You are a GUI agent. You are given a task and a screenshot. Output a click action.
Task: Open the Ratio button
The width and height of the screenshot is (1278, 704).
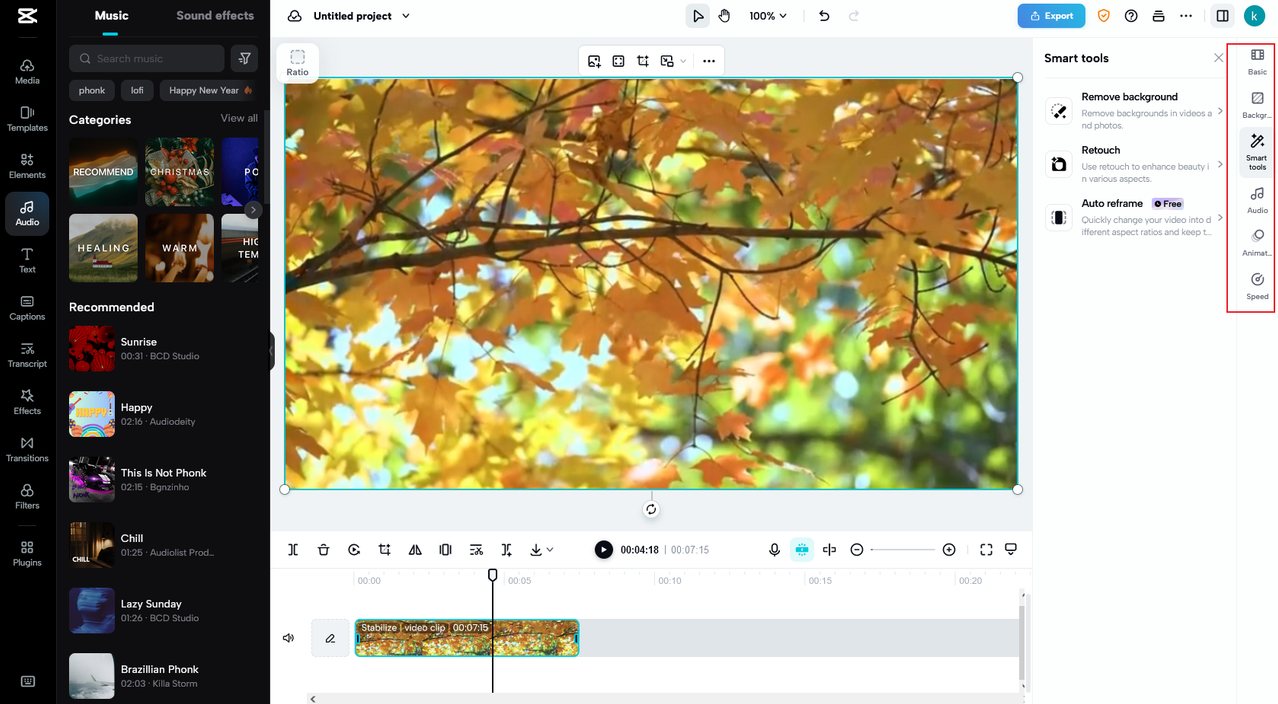coord(298,62)
